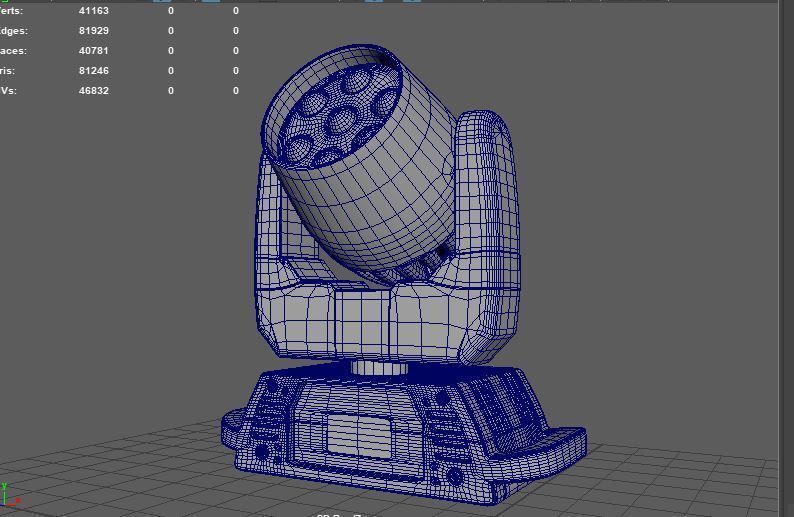
Task: Select the base housing of the moving head light
Action: [405, 435]
